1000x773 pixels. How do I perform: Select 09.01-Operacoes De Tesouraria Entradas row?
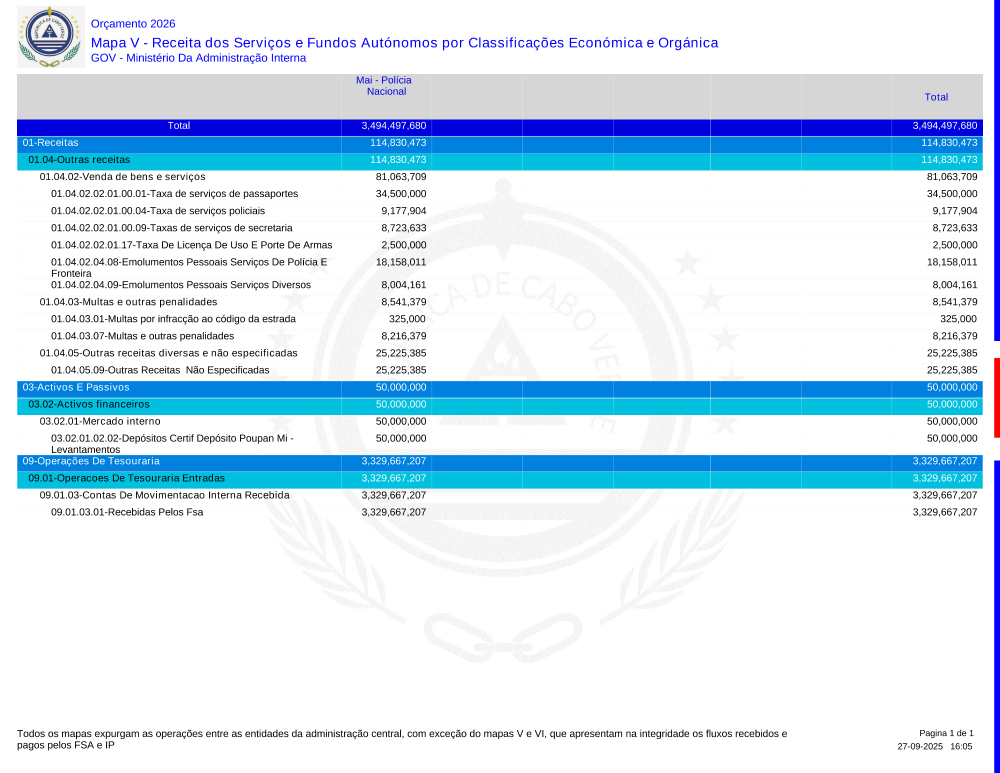point(126,478)
